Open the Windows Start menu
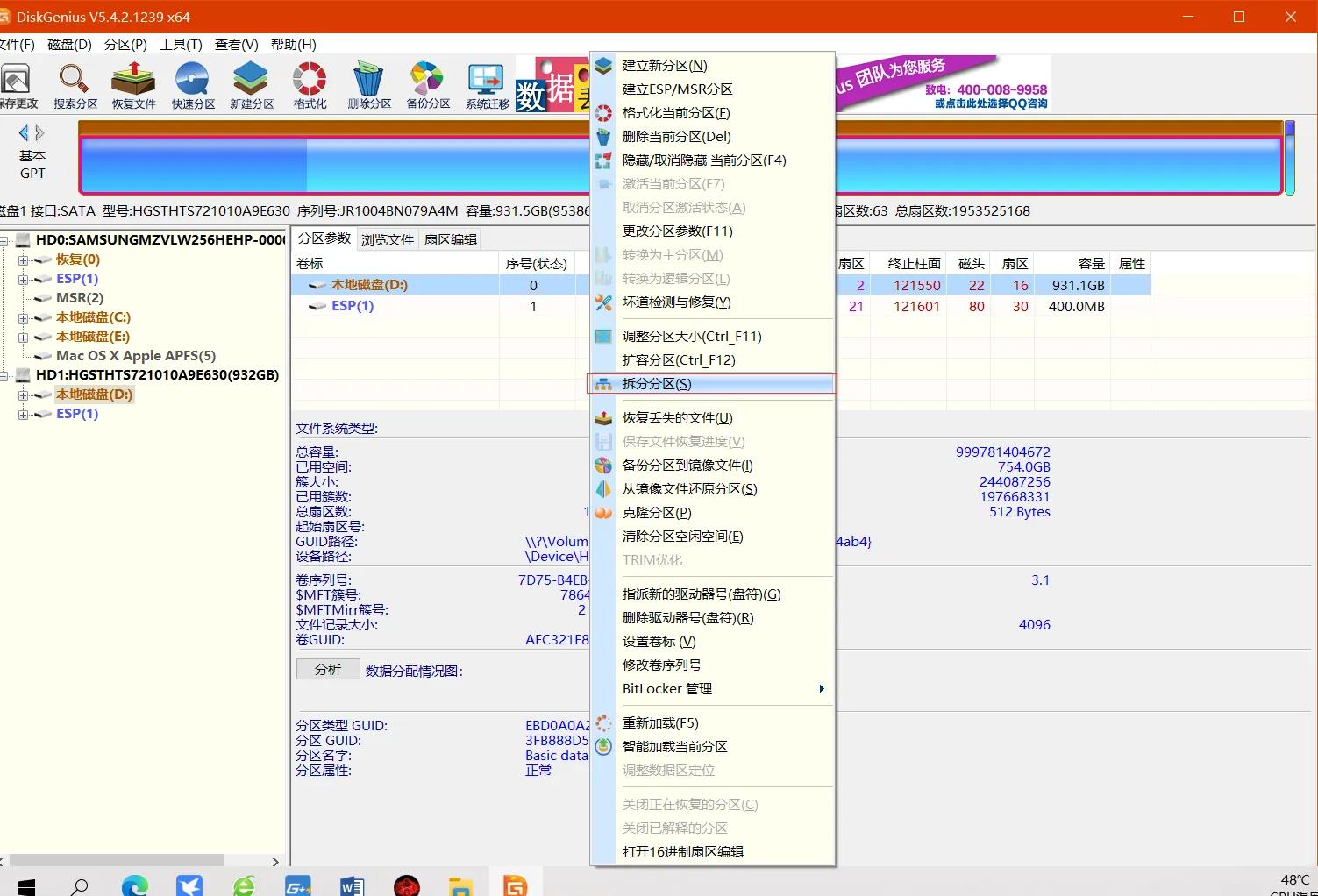 [25, 885]
